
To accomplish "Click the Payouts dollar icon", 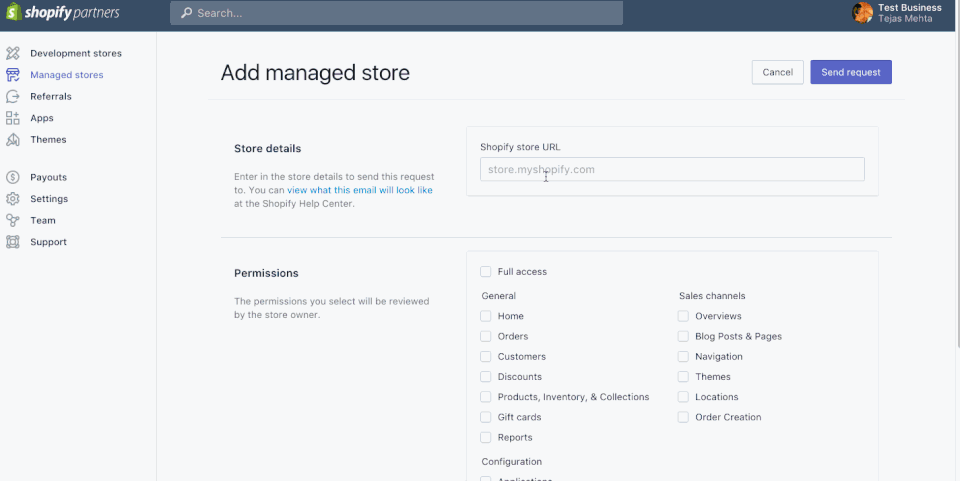I will point(13,177).
